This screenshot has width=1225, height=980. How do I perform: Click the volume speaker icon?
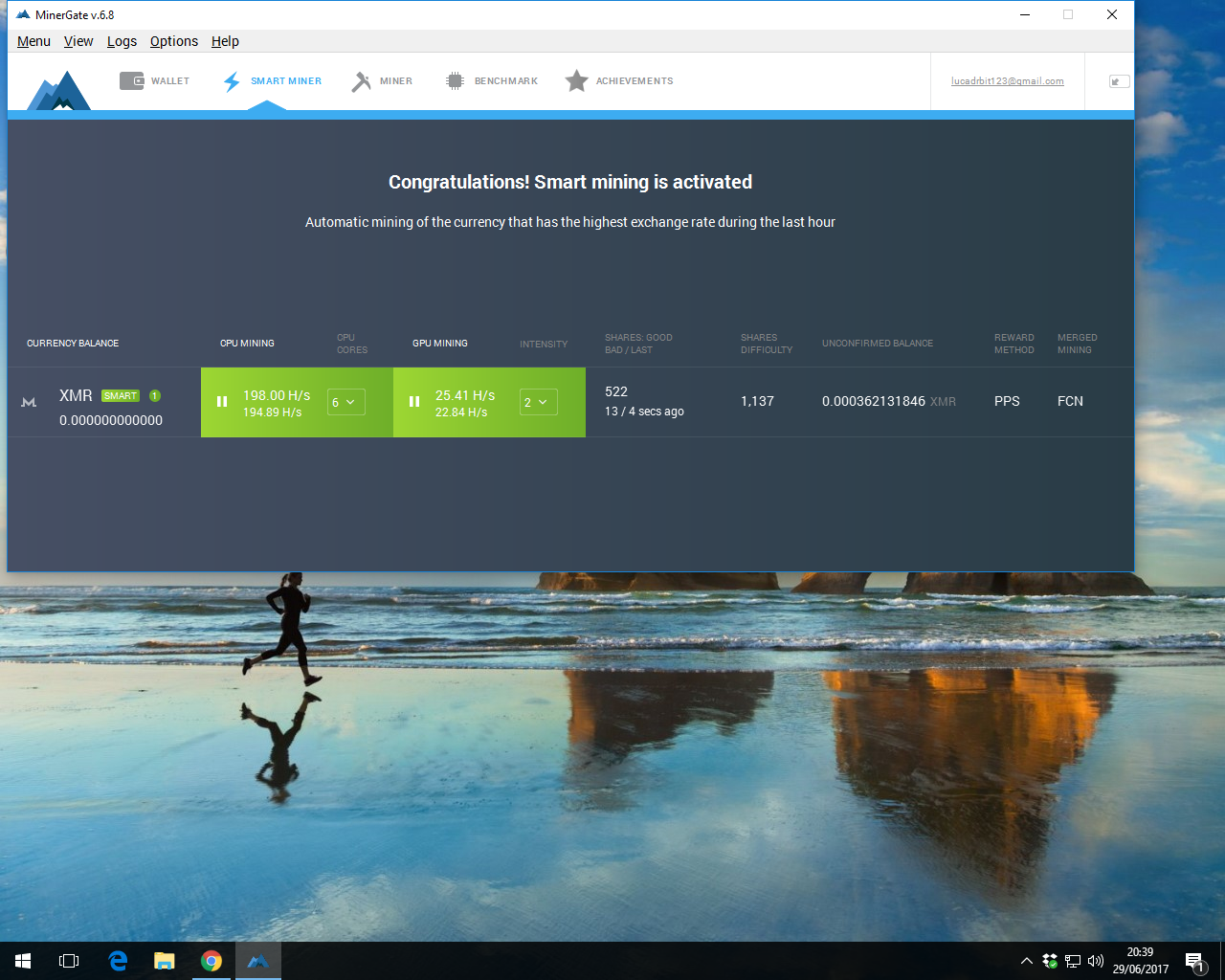coord(1096,961)
